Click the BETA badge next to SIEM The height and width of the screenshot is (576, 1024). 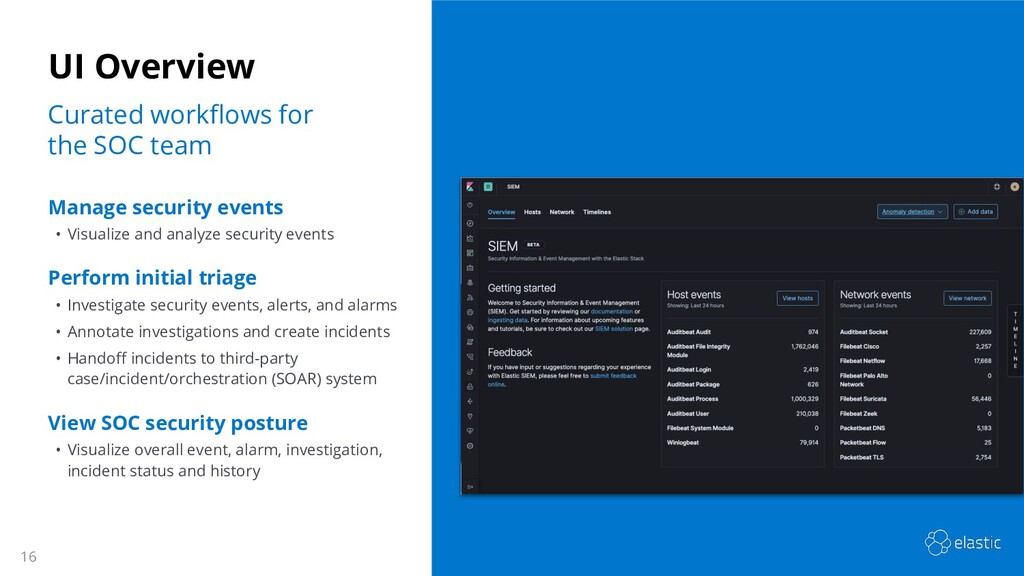coord(534,245)
